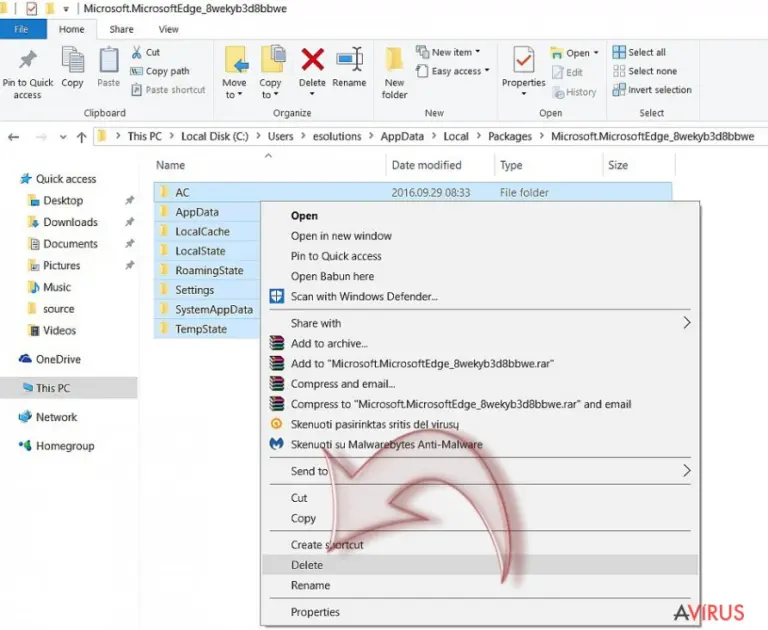768x630 pixels.
Task: Click Paste shortcut in ribbon
Action: (x=168, y=90)
